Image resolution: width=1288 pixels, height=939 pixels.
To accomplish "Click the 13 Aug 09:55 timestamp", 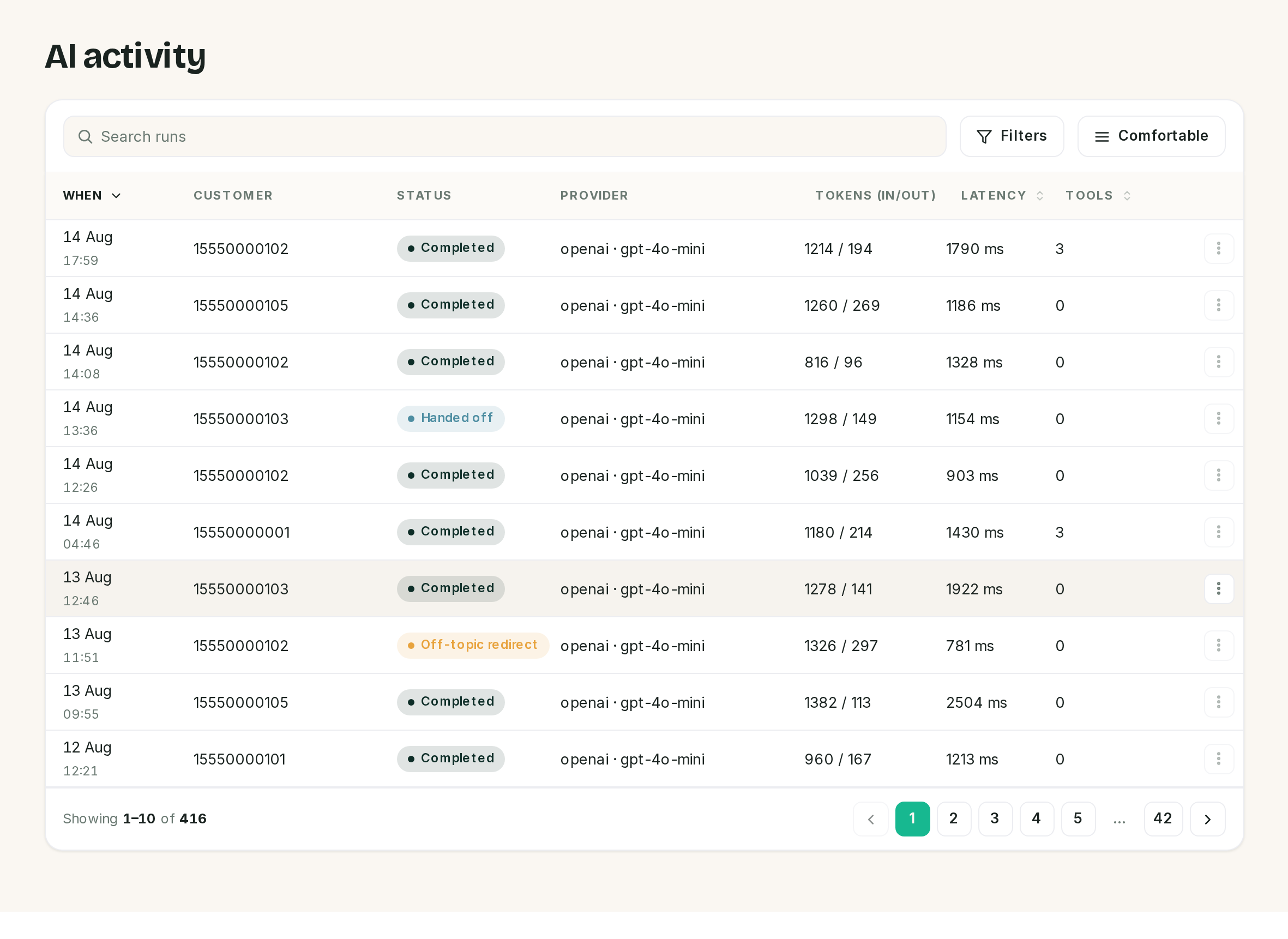I will click(88, 702).
